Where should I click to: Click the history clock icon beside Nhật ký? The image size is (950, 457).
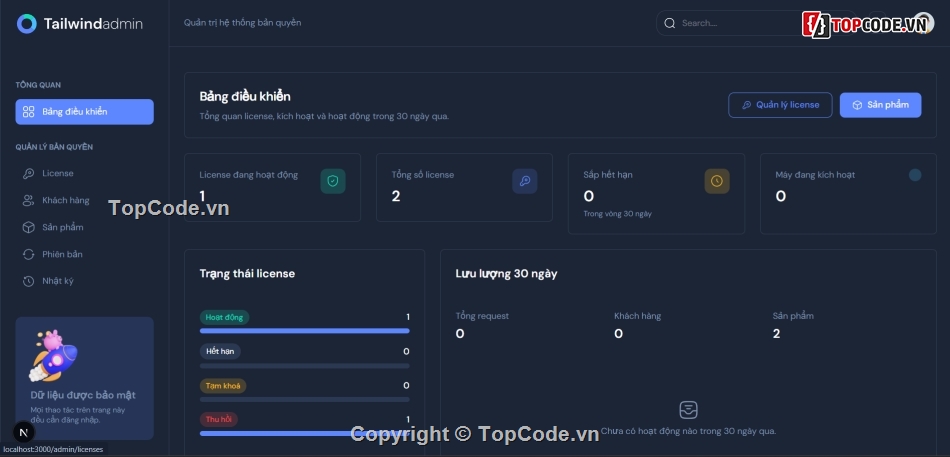(28, 281)
